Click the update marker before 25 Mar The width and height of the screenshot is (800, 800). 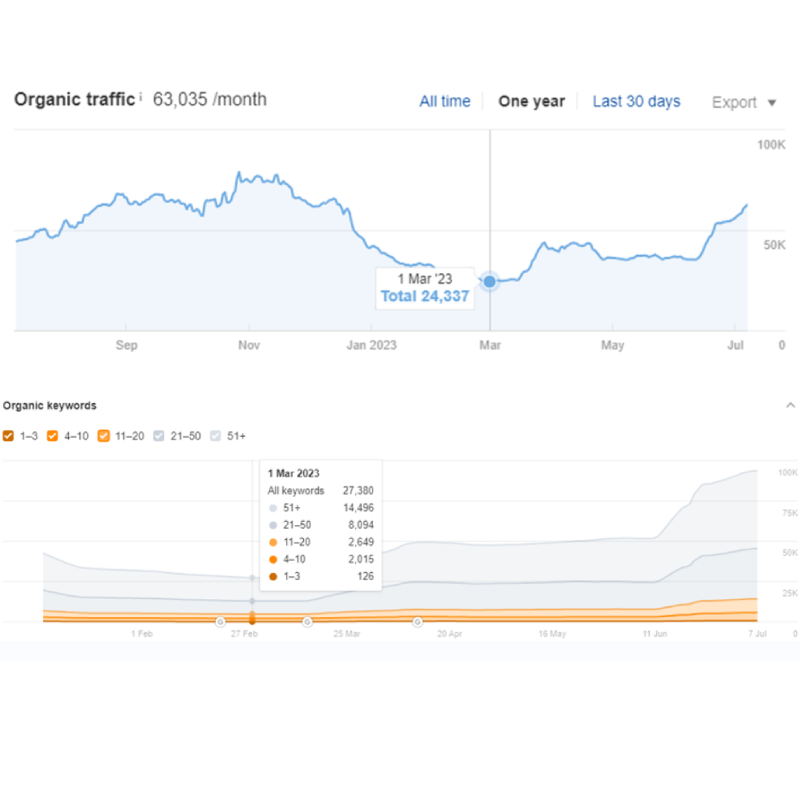pos(307,621)
